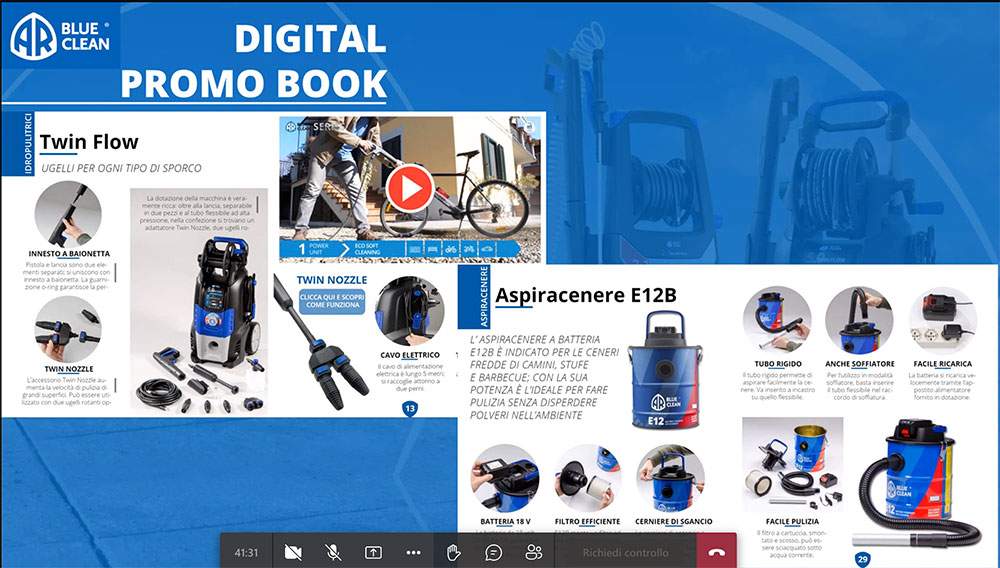
Task: Click the Batteria 18 V circular image
Action: 505,479
